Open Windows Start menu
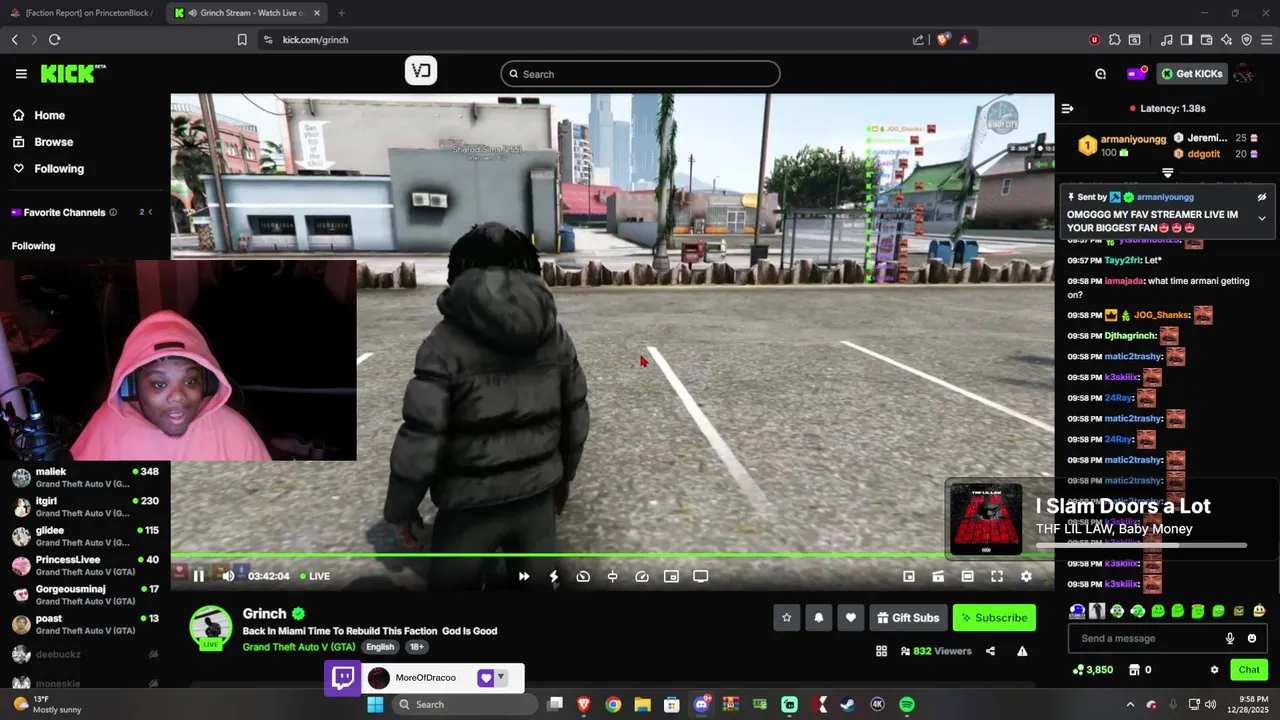Viewport: 1280px width, 720px height. pyautogui.click(x=375, y=705)
